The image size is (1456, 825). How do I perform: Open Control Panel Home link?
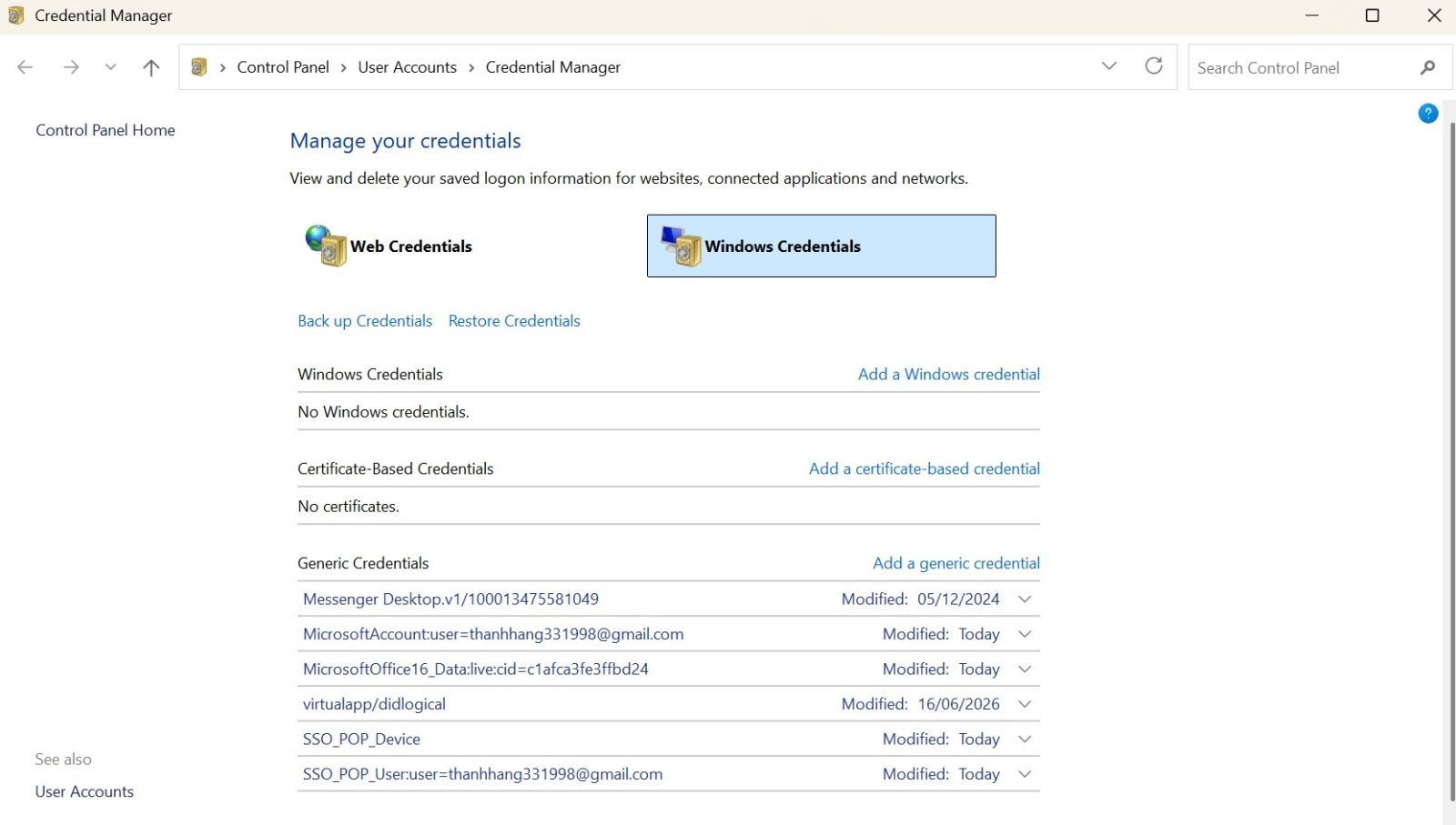(106, 130)
